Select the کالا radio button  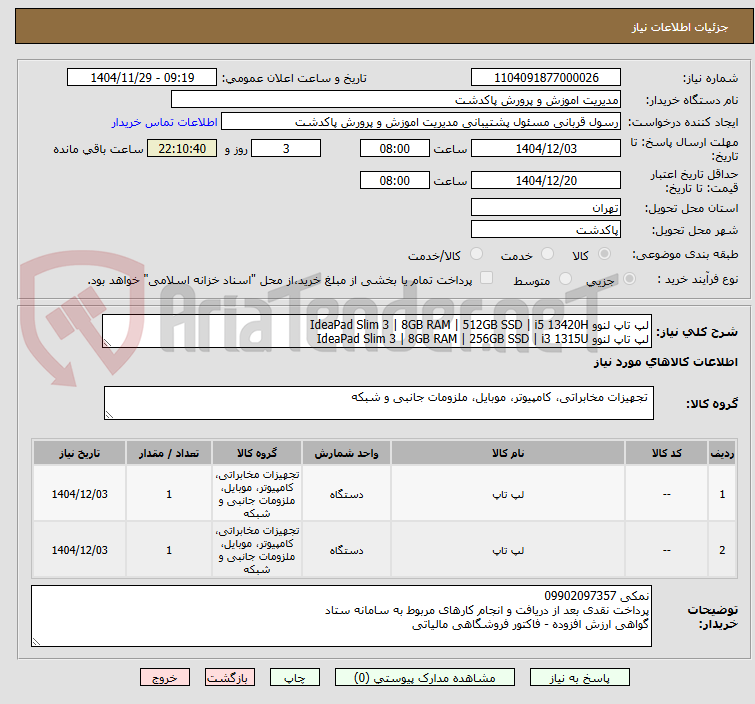pyautogui.click(x=604, y=254)
